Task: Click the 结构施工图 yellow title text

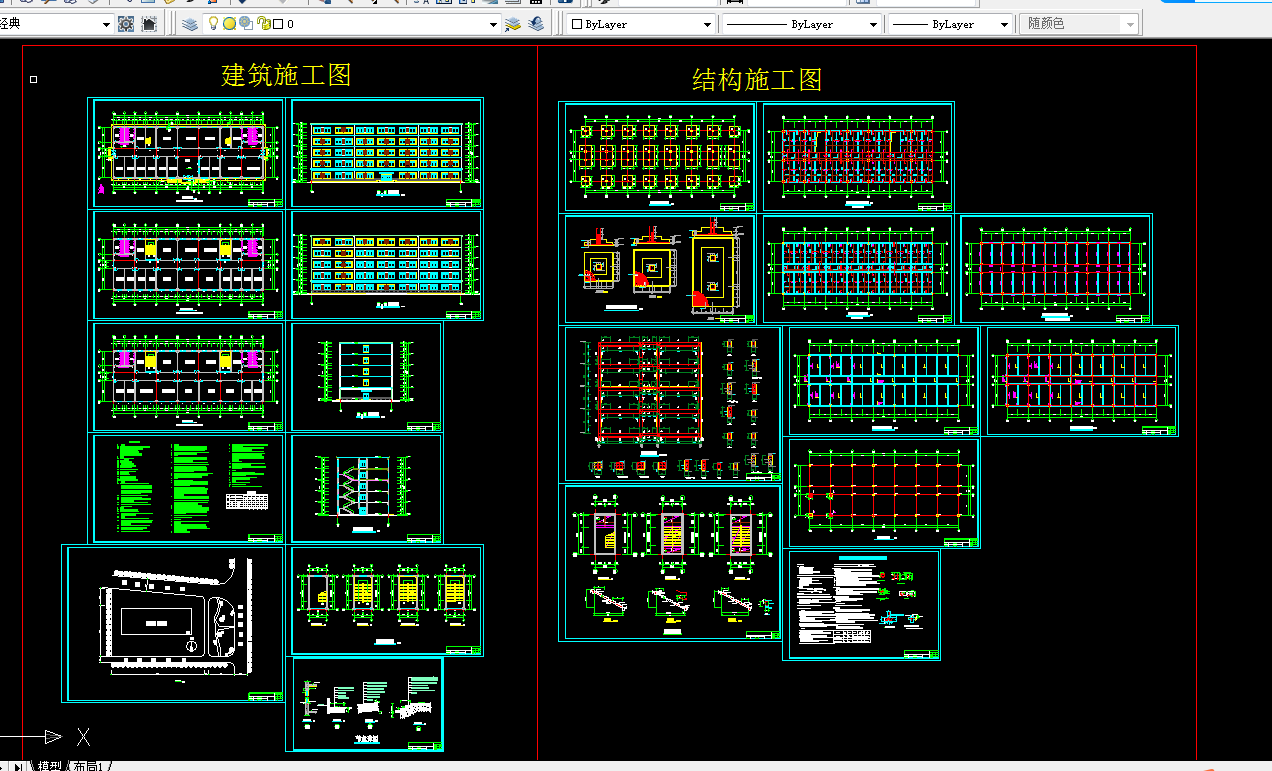Action: pyautogui.click(x=757, y=80)
